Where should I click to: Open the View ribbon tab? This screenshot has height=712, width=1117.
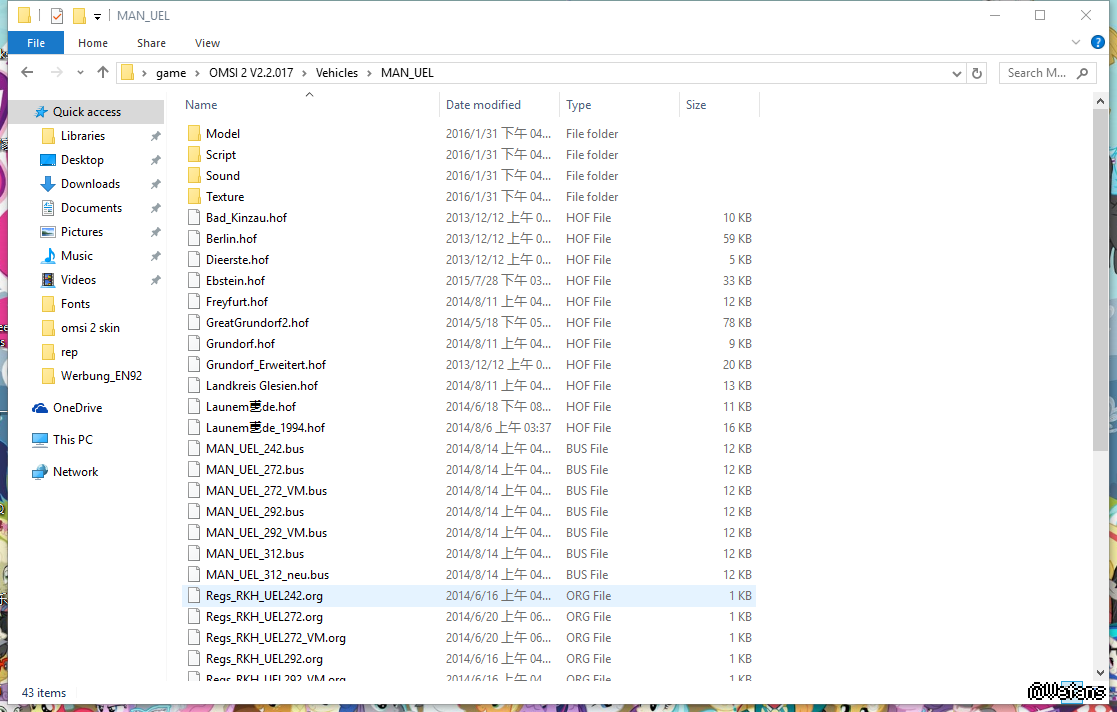[207, 43]
